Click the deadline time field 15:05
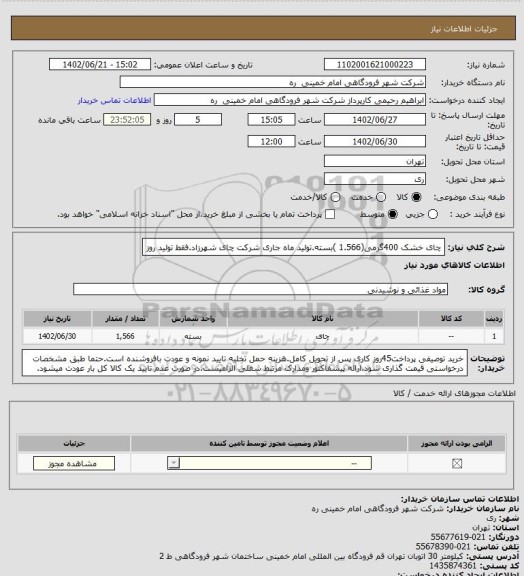The width and height of the screenshot is (524, 576). click(272, 120)
